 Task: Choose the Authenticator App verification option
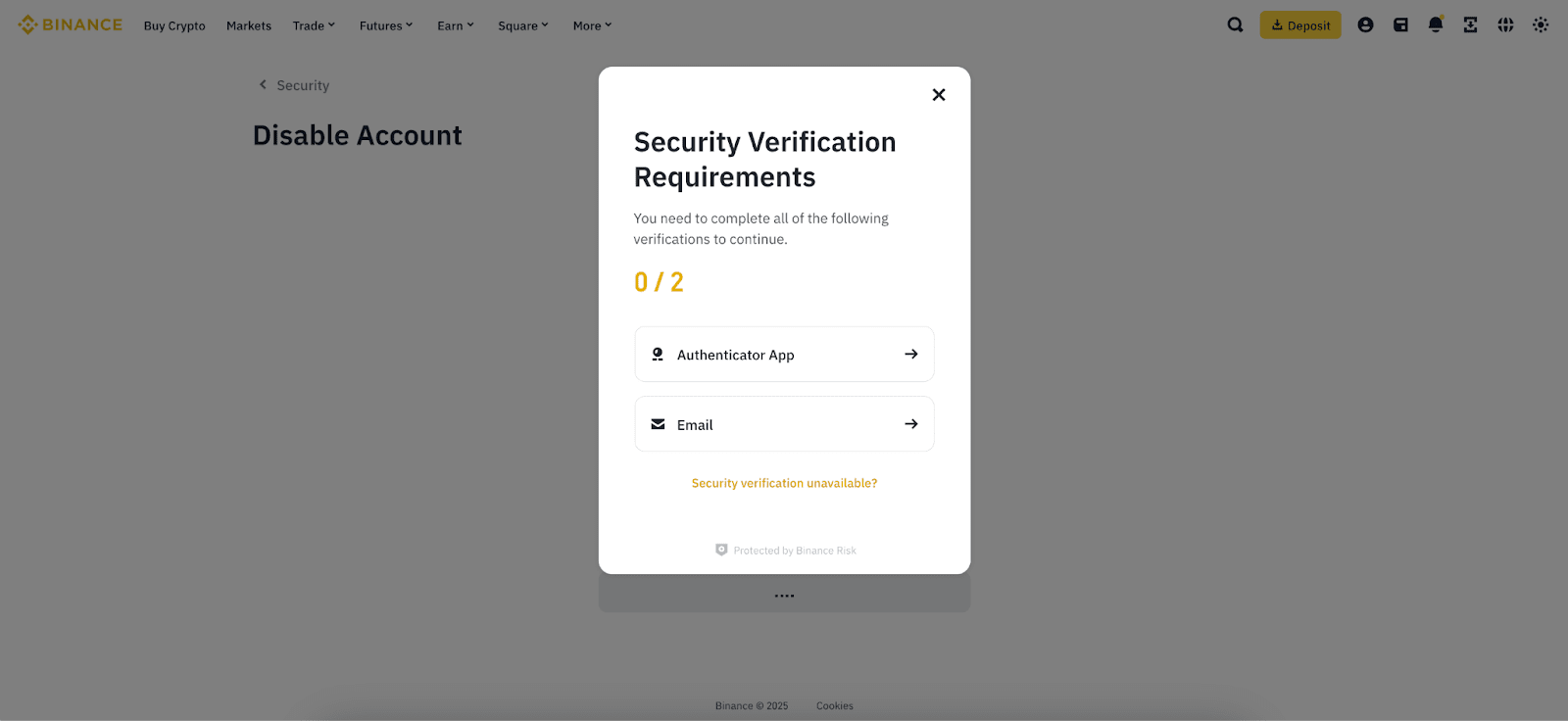coord(784,355)
